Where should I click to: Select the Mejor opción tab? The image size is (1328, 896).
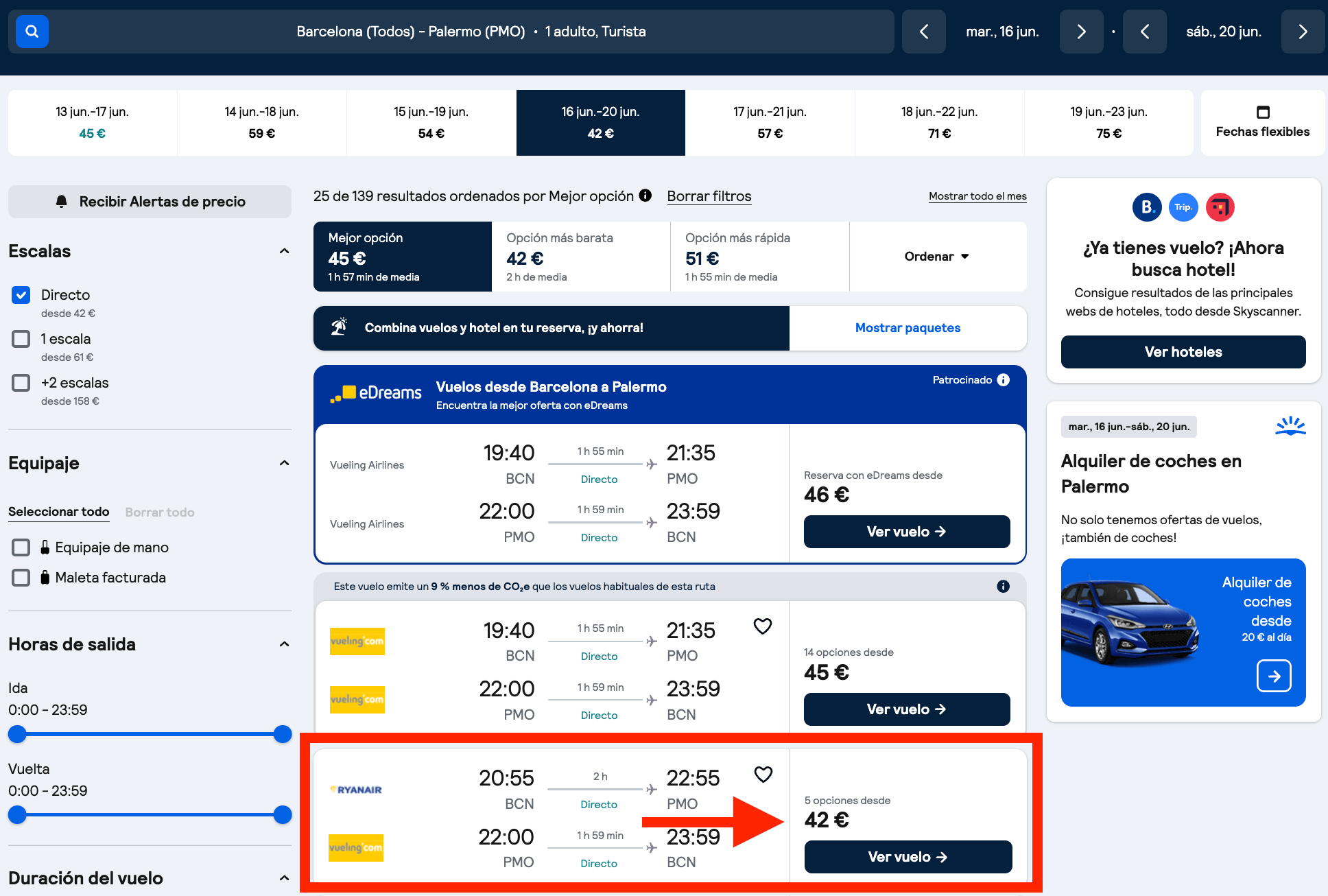click(x=403, y=257)
